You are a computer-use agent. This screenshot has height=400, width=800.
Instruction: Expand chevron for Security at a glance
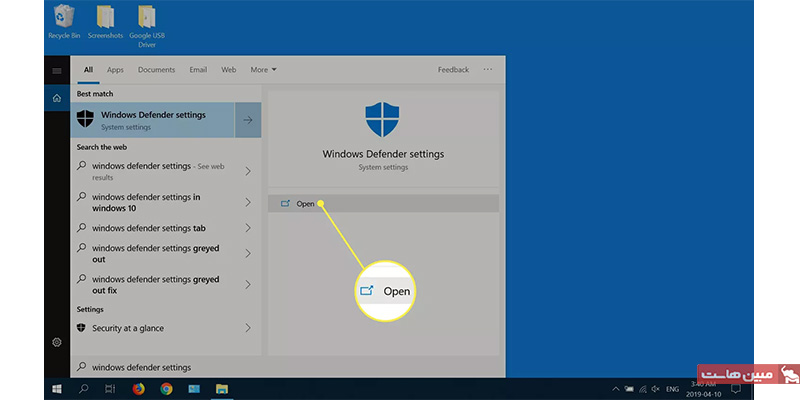(x=248, y=328)
